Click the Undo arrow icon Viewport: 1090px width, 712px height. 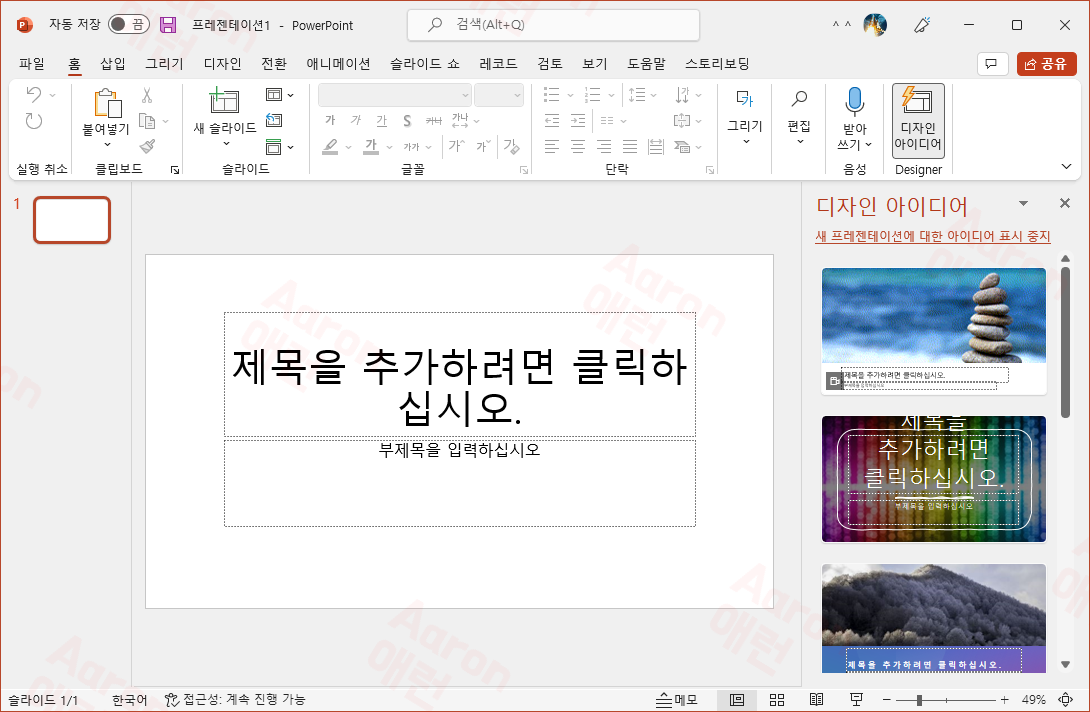coord(33,95)
